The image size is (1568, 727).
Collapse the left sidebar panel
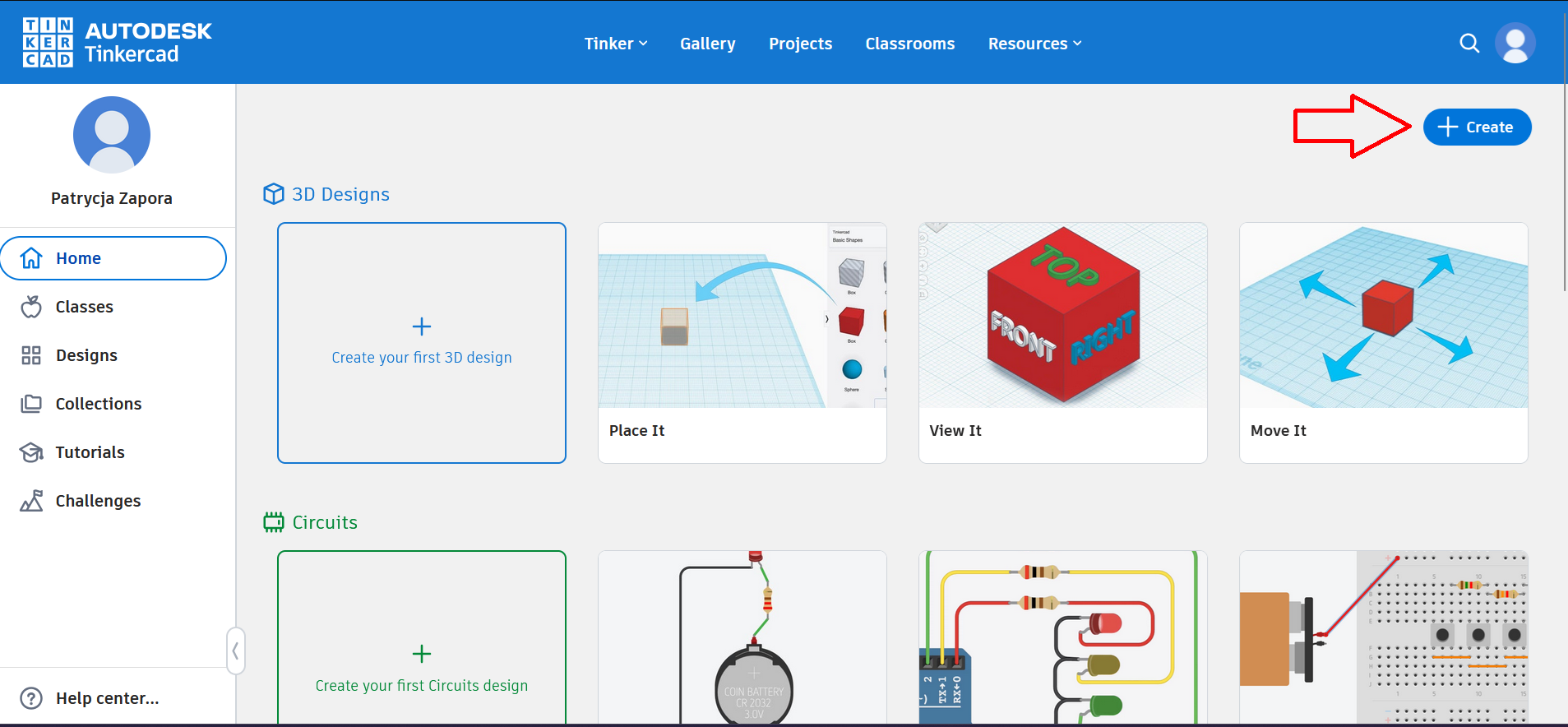tap(235, 651)
